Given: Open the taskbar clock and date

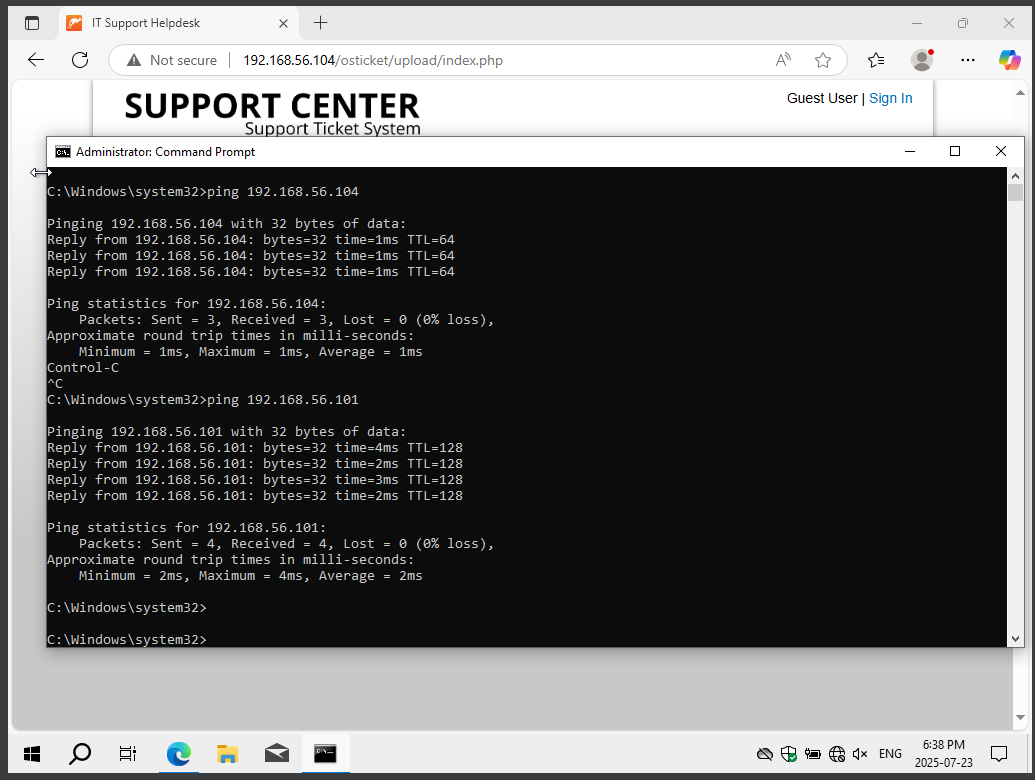Looking at the screenshot, I should (943, 754).
